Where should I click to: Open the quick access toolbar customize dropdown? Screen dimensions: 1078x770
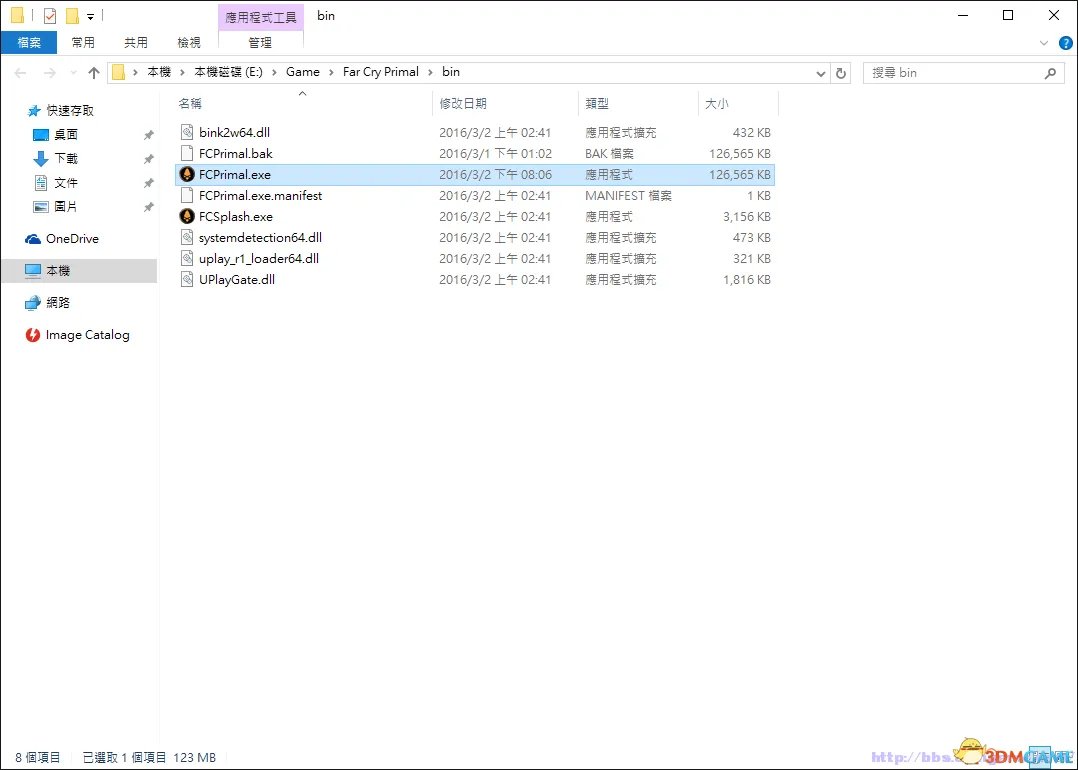91,17
